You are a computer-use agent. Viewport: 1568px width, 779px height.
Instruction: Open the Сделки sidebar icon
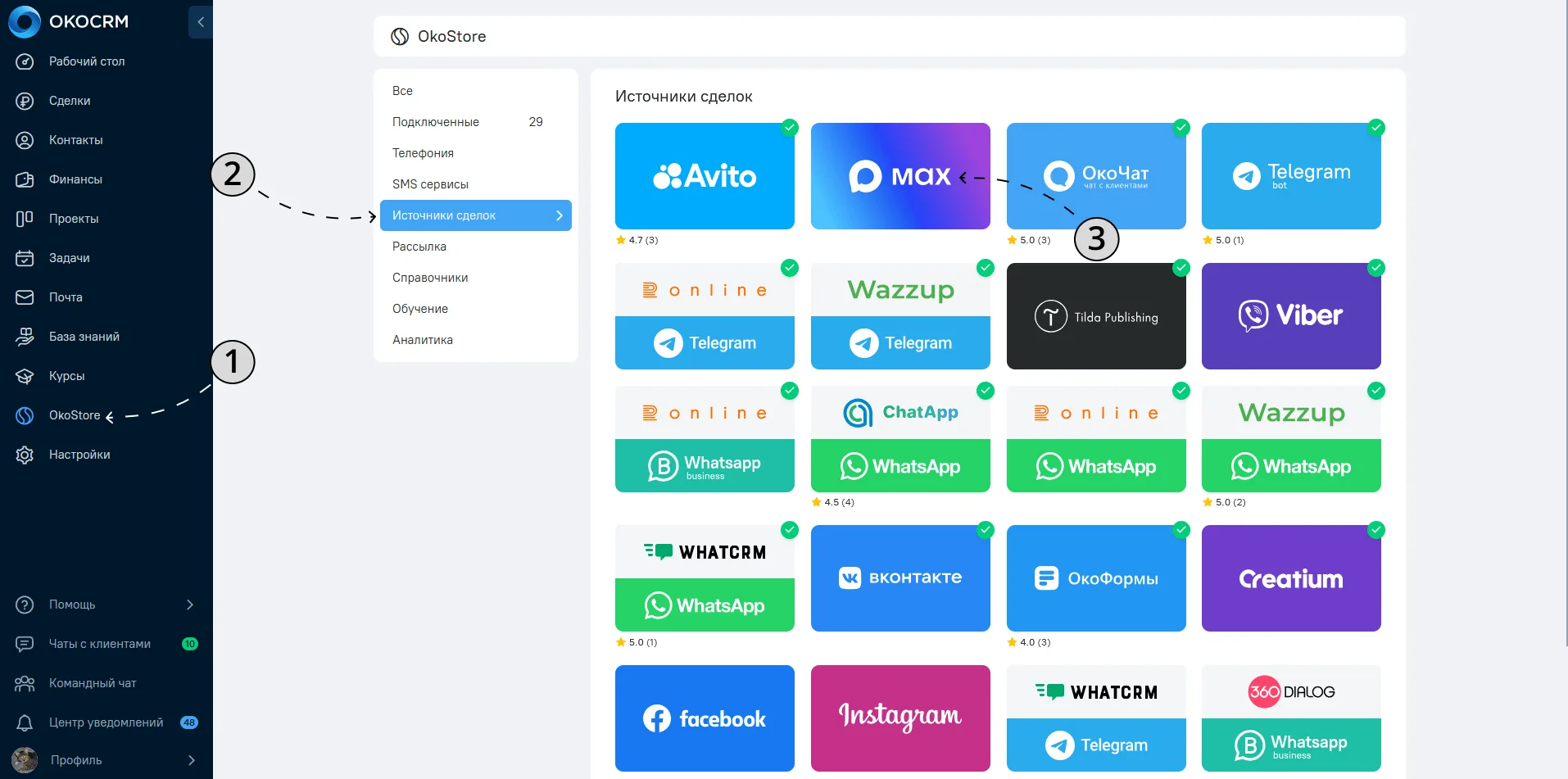tap(25, 101)
